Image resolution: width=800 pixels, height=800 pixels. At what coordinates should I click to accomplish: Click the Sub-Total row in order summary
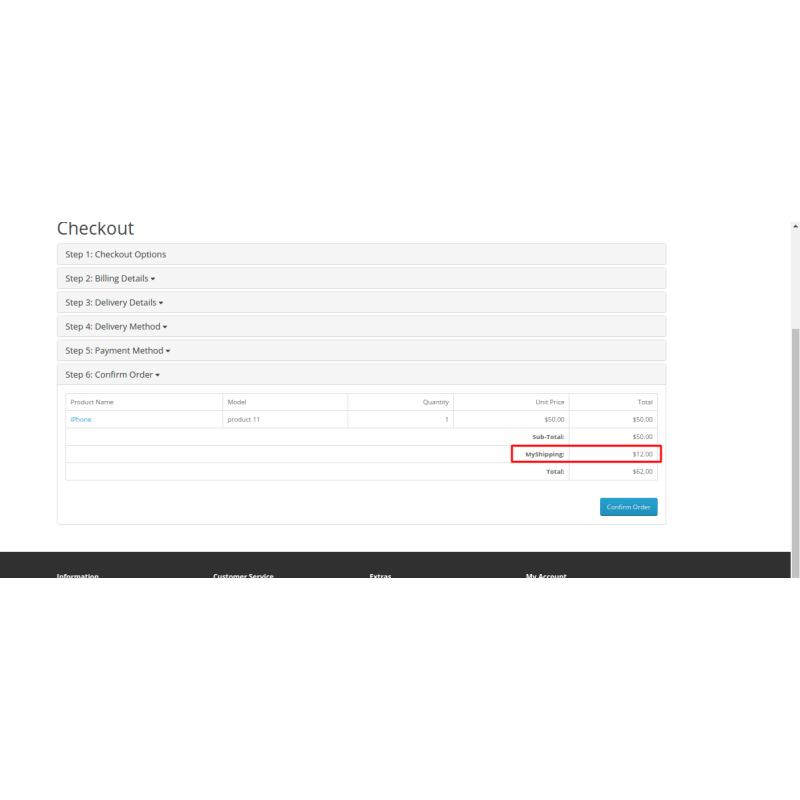tap(546, 436)
